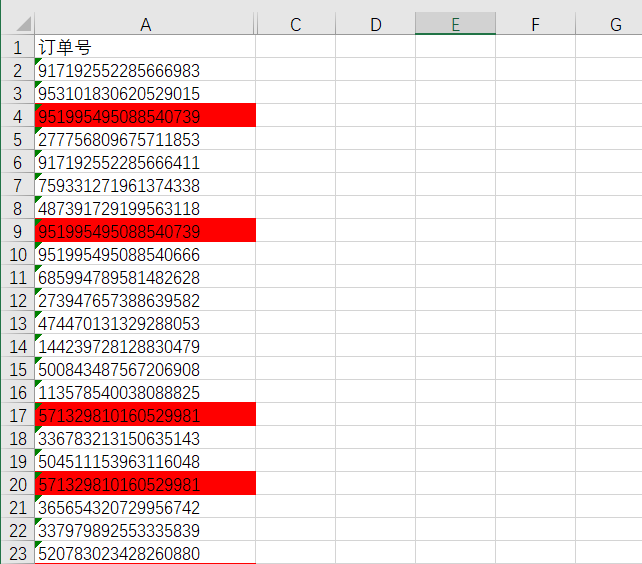642x564 pixels.
Task: Select red cell 951995495088540739 in row 9
Action: [145, 231]
